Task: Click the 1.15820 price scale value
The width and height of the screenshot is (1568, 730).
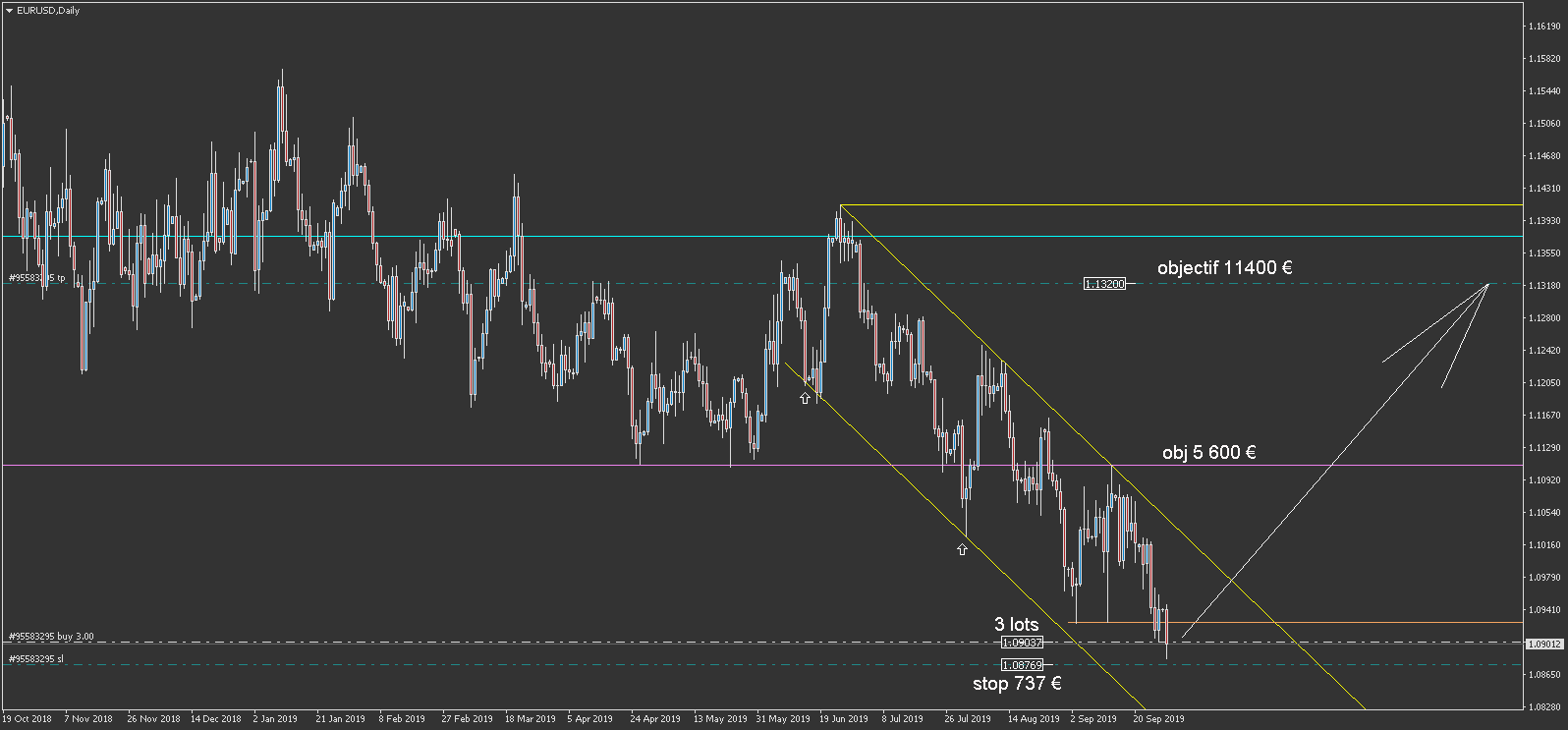Action: pyautogui.click(x=1544, y=59)
